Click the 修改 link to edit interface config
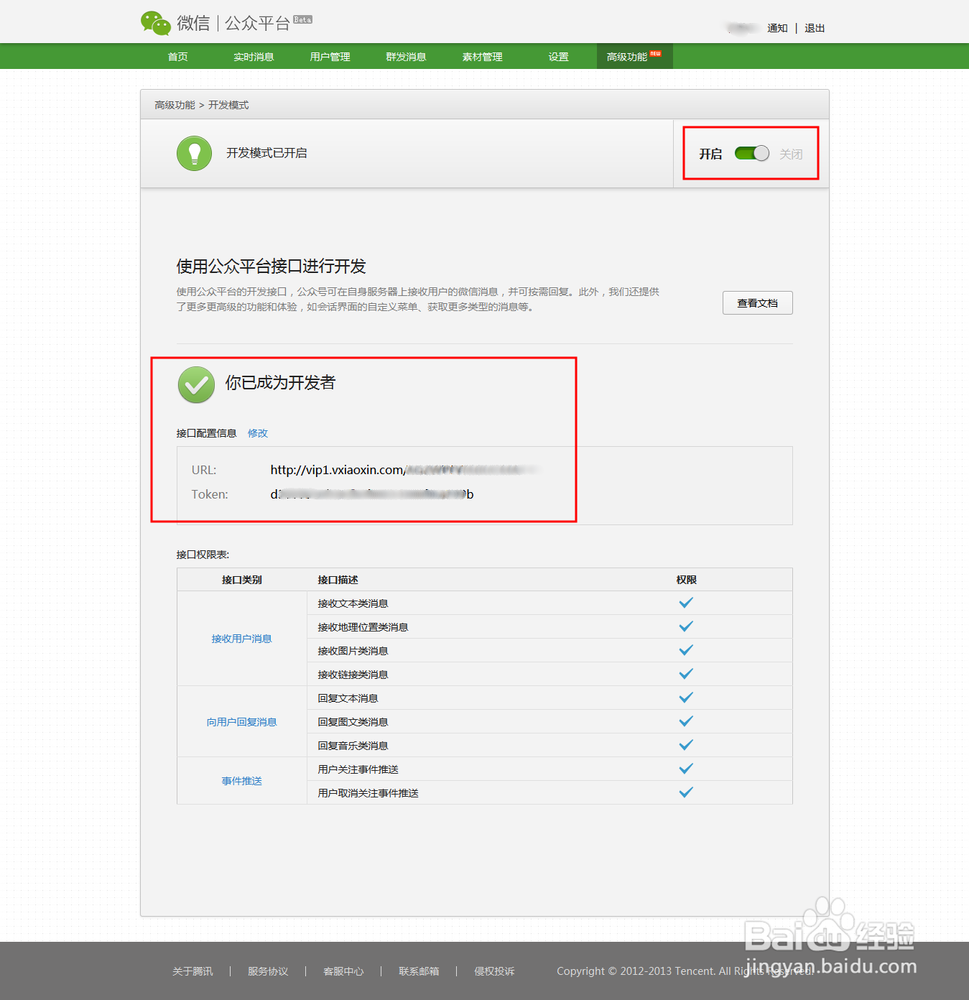This screenshot has width=969, height=1000. 257,433
